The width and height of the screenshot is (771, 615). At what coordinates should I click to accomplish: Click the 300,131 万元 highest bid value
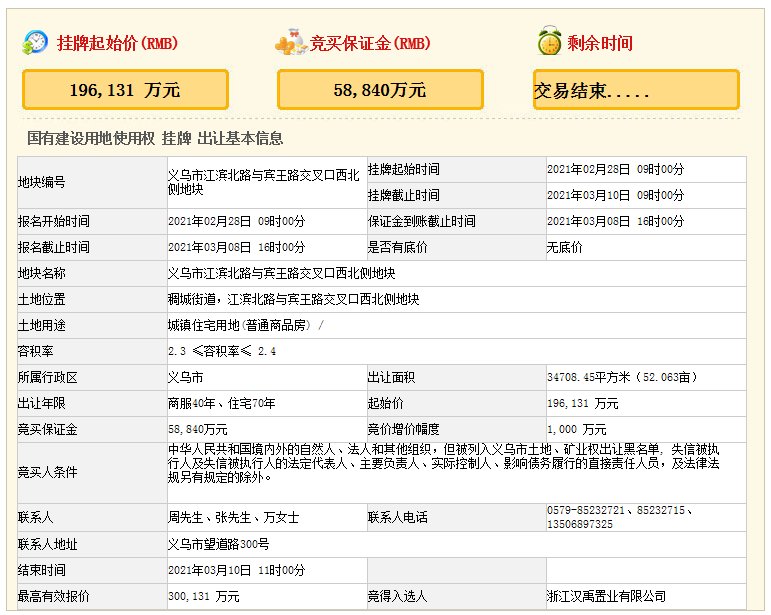coord(204,596)
